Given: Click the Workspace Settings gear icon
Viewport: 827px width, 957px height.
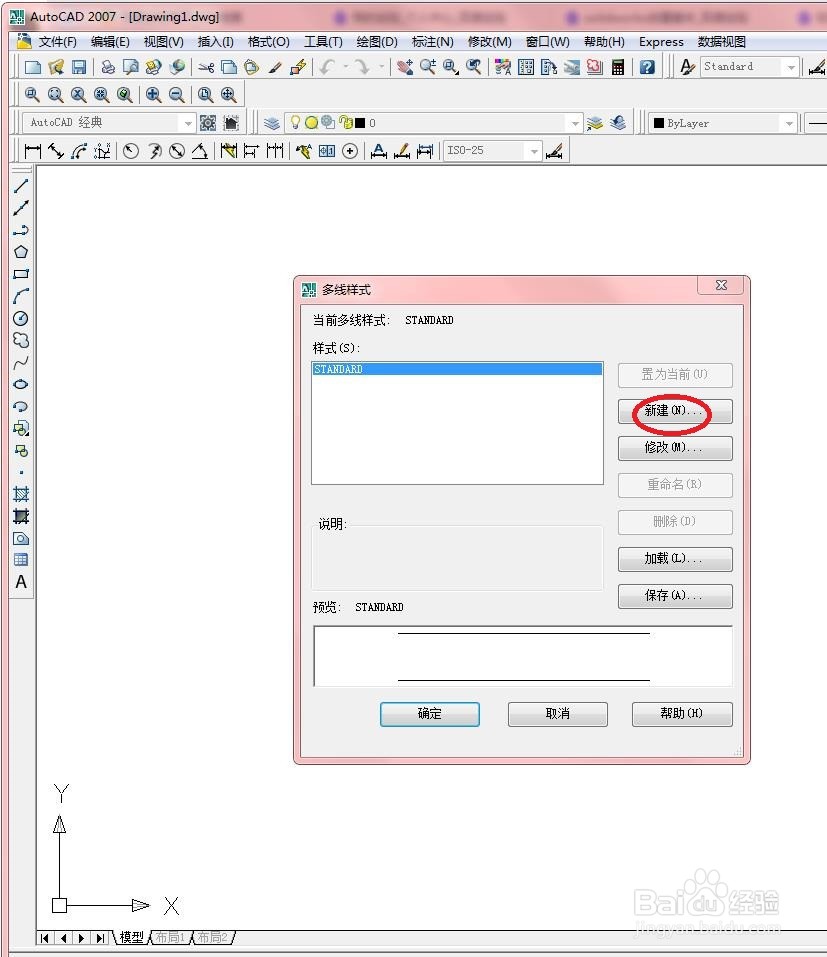Looking at the screenshot, I should point(208,123).
